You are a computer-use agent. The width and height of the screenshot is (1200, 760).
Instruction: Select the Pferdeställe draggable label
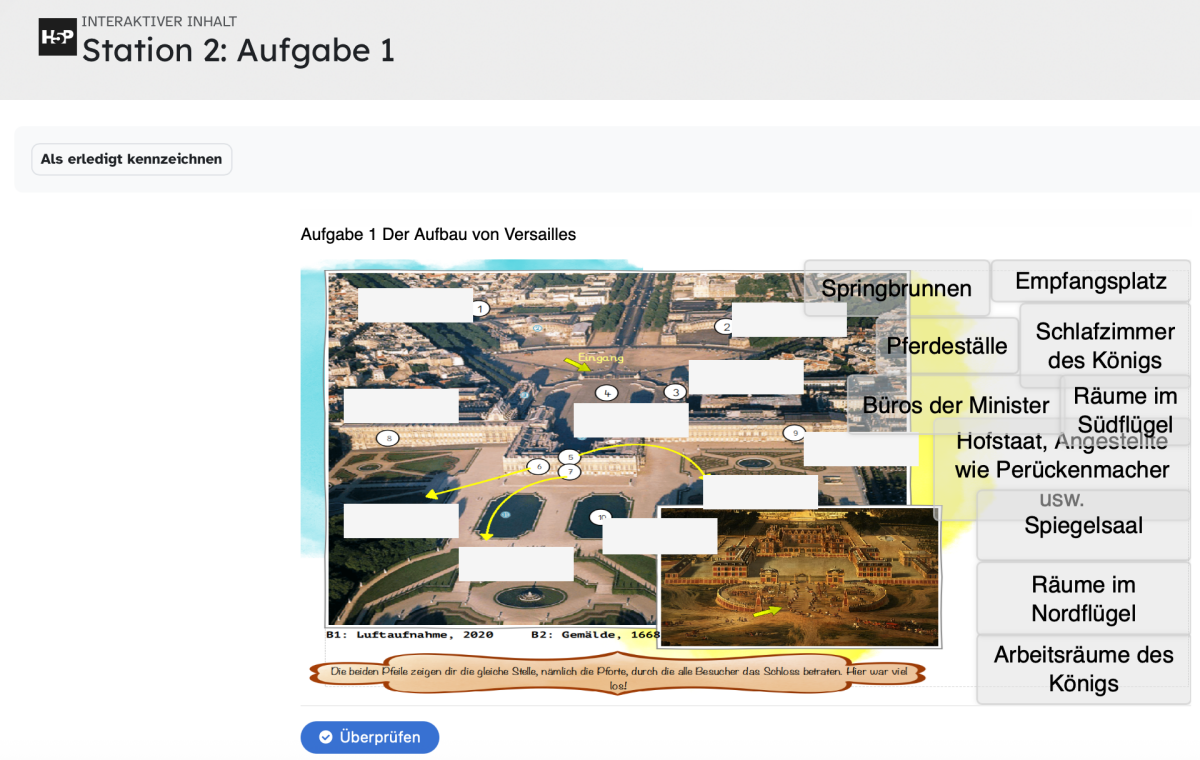947,346
